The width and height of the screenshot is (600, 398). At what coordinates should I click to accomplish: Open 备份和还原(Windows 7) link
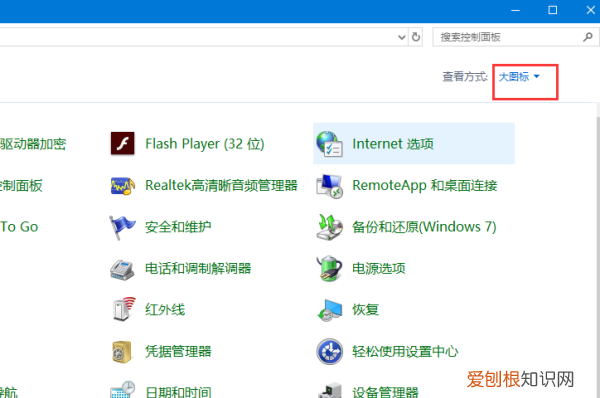click(424, 227)
